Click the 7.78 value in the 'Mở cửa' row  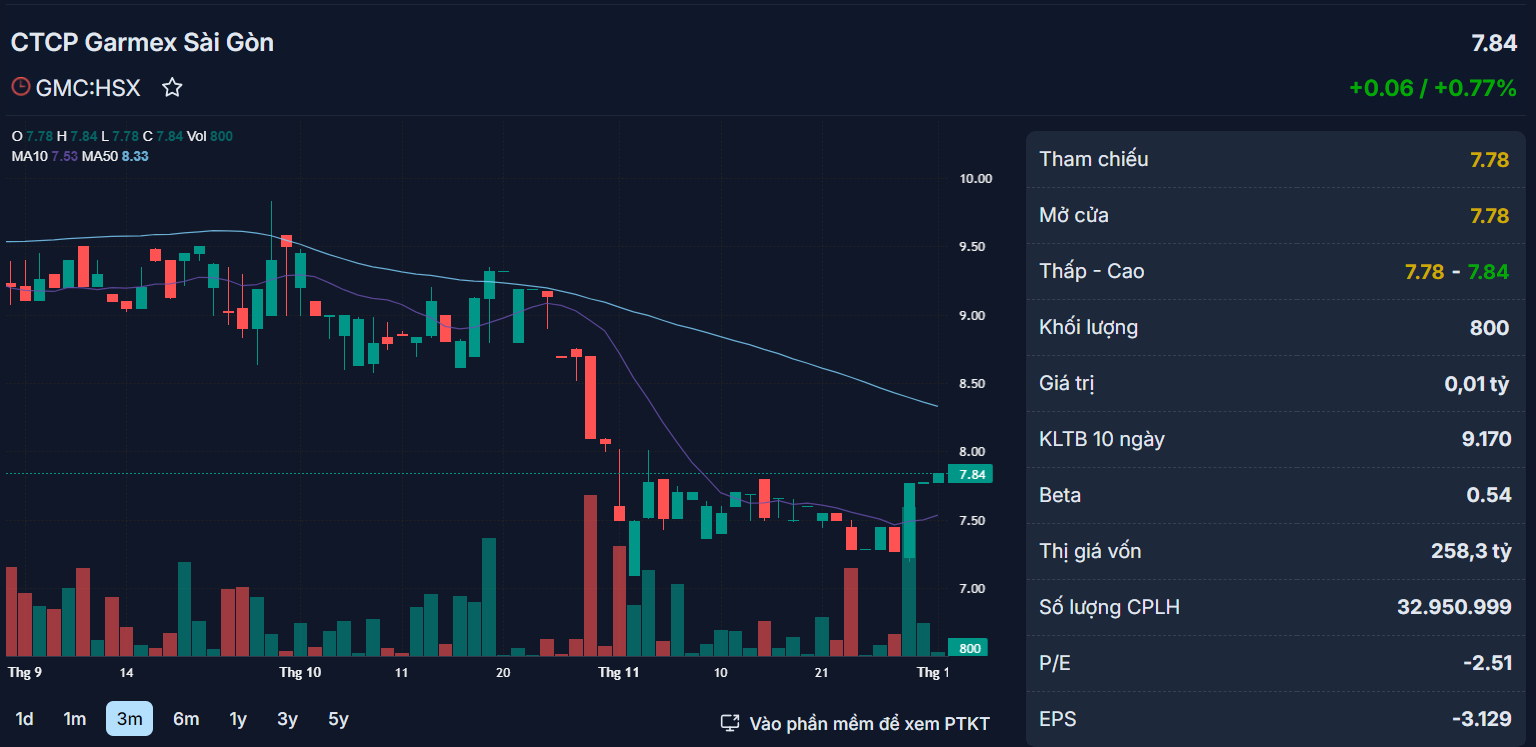coord(1489,215)
